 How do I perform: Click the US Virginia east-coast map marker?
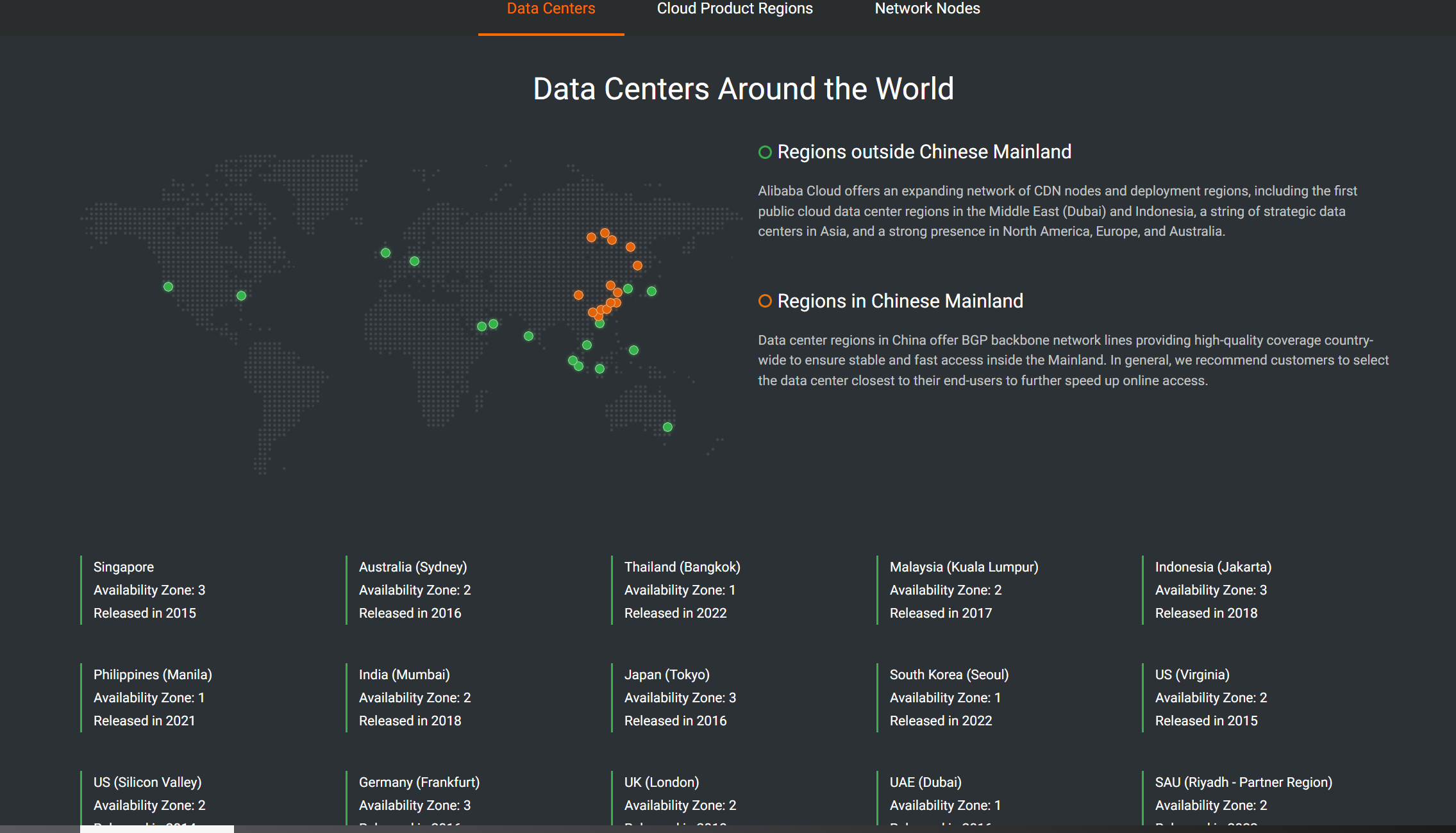point(241,295)
